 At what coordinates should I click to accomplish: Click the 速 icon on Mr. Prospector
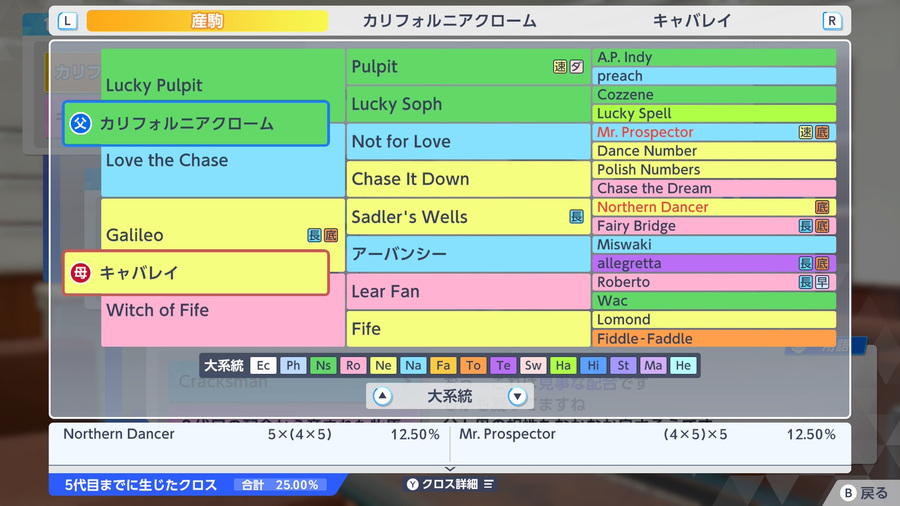click(x=805, y=133)
